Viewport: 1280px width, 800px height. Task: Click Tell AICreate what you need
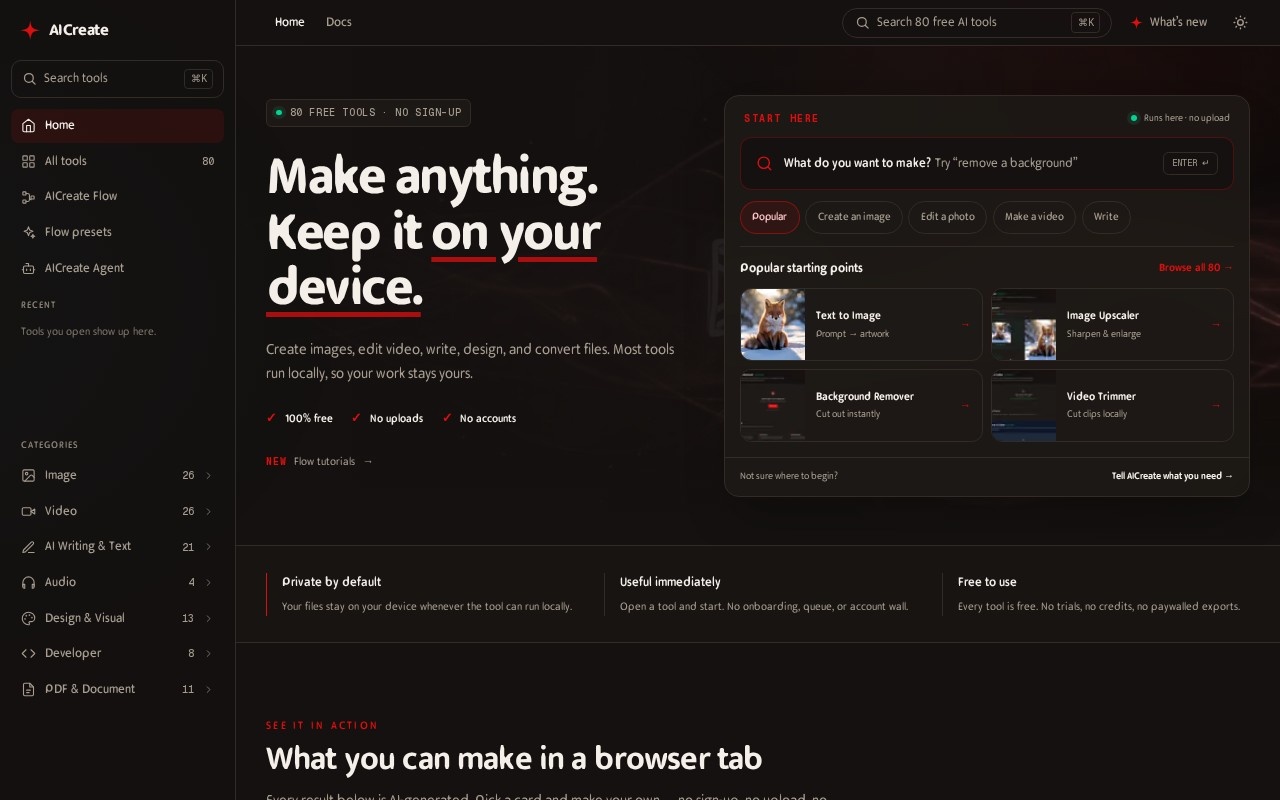tap(1172, 476)
